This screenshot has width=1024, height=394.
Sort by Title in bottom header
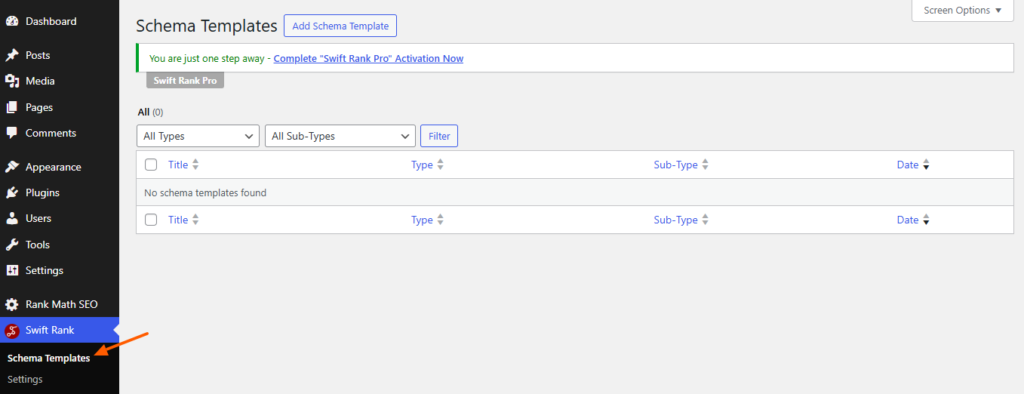(x=178, y=220)
